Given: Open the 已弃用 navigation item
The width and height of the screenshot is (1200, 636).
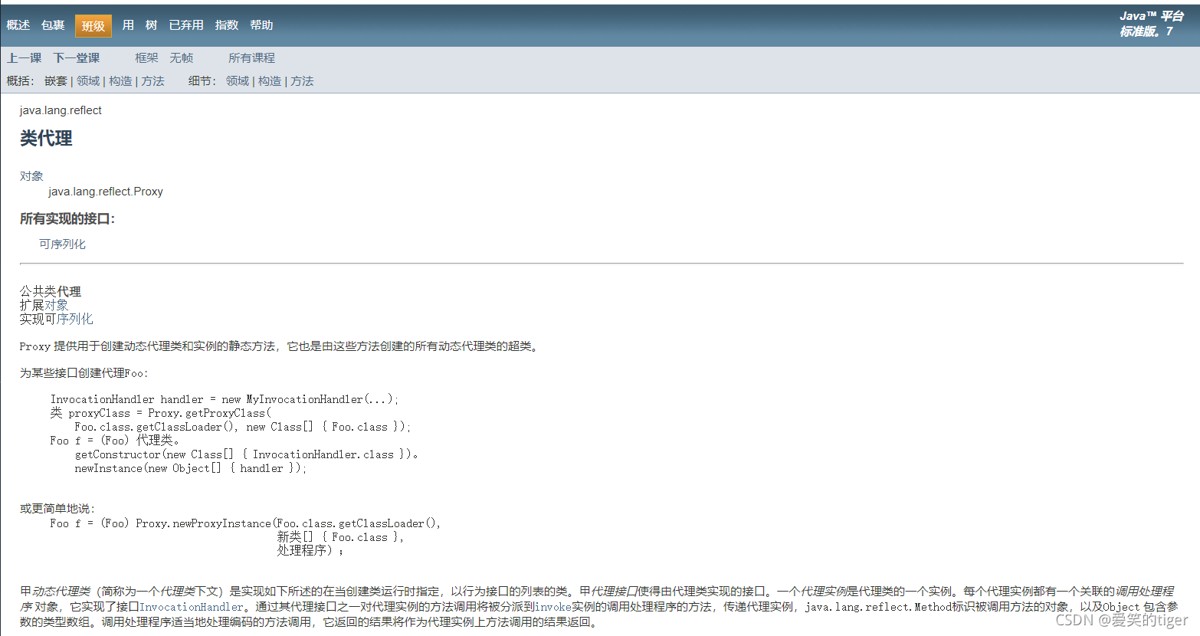Looking at the screenshot, I should [186, 25].
